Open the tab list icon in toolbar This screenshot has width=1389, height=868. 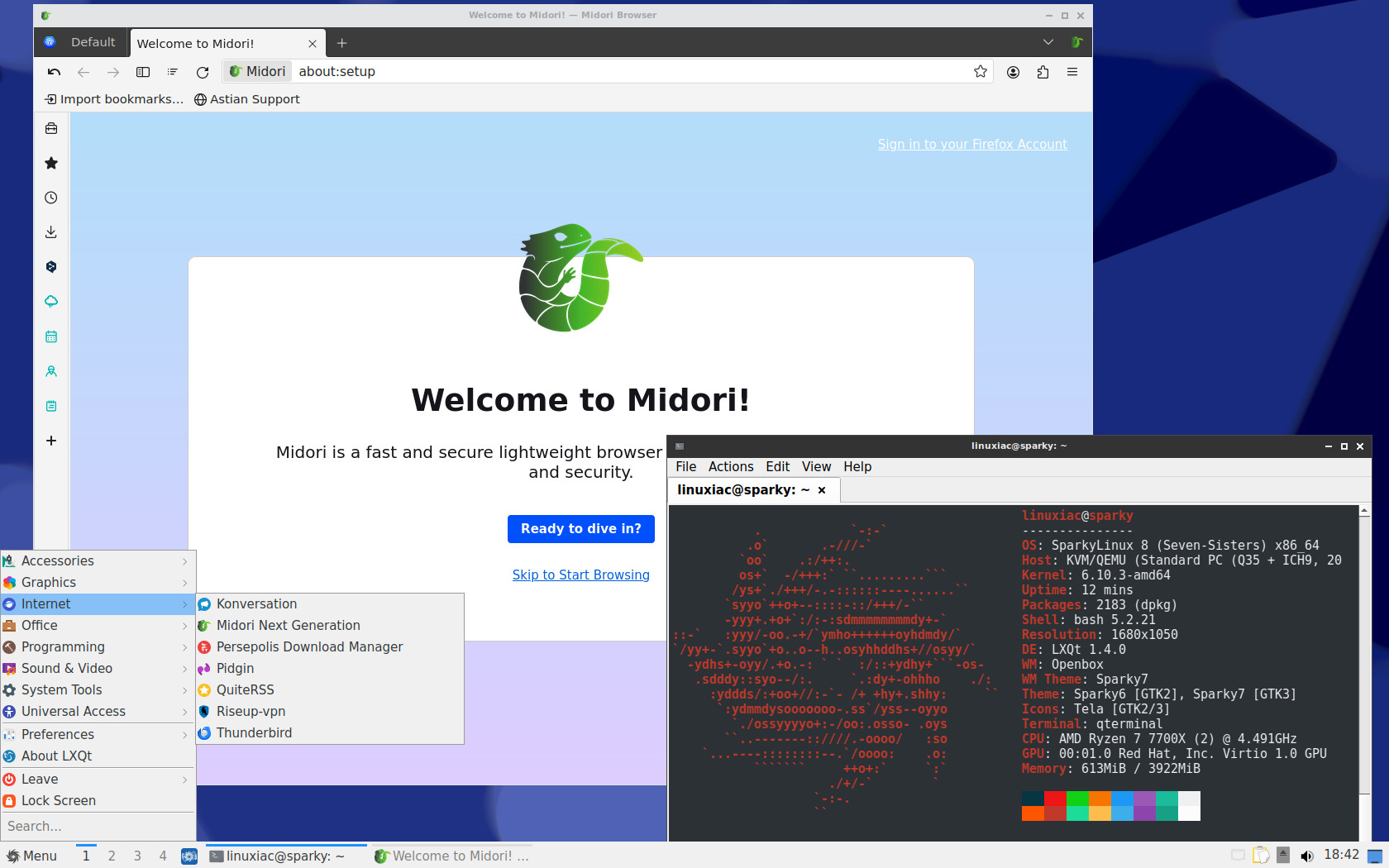click(173, 72)
